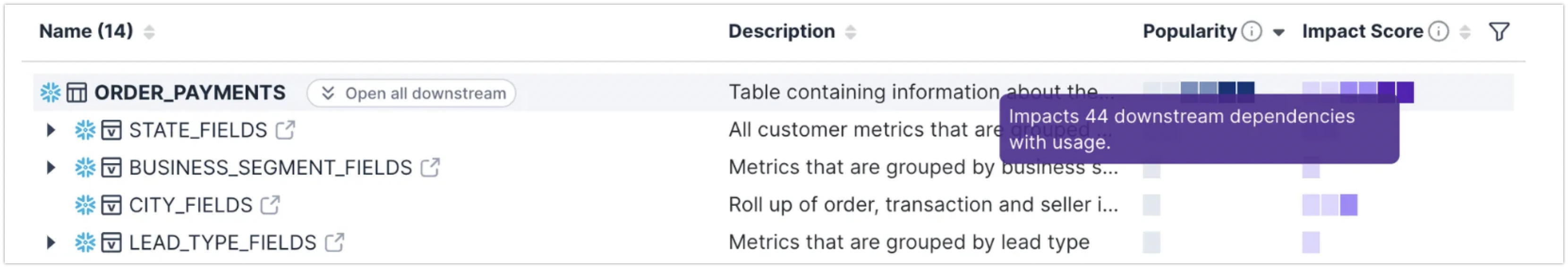1568x268 pixels.
Task: Click Snowflake icon beside ORDER_PAYMENTS
Action: tap(51, 93)
